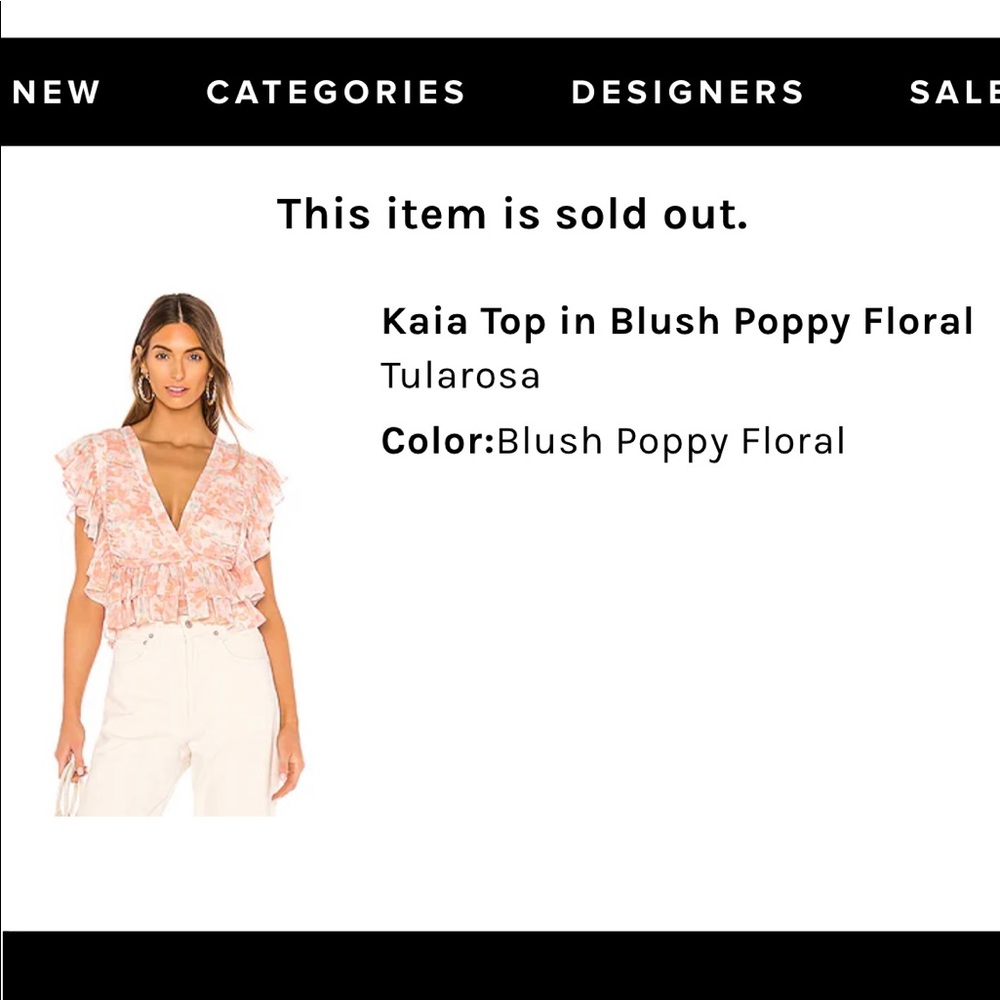Viewport: 1000px width, 1000px height.
Task: Open the CATEGORIES navigation menu
Action: point(336,92)
